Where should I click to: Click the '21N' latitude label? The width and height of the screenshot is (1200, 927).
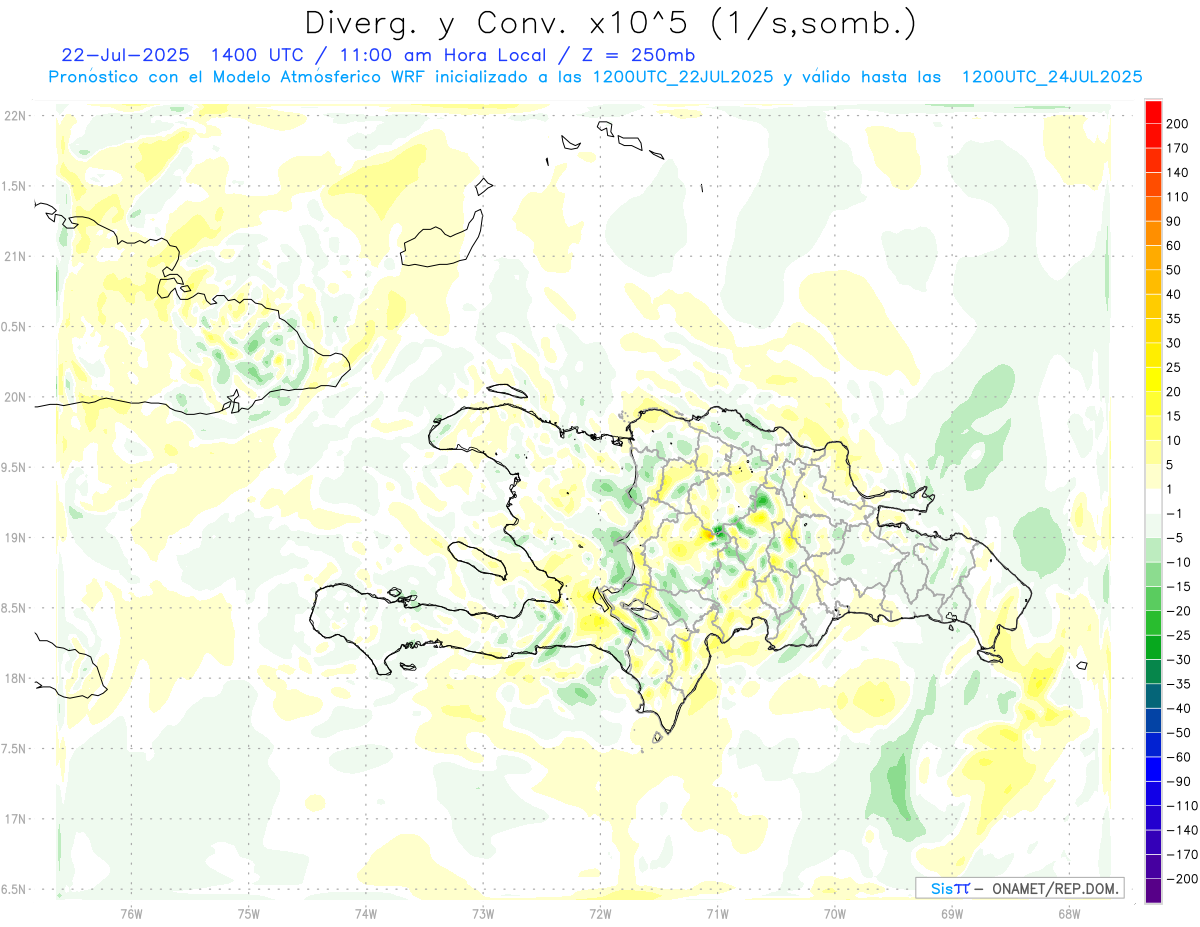coord(17,256)
